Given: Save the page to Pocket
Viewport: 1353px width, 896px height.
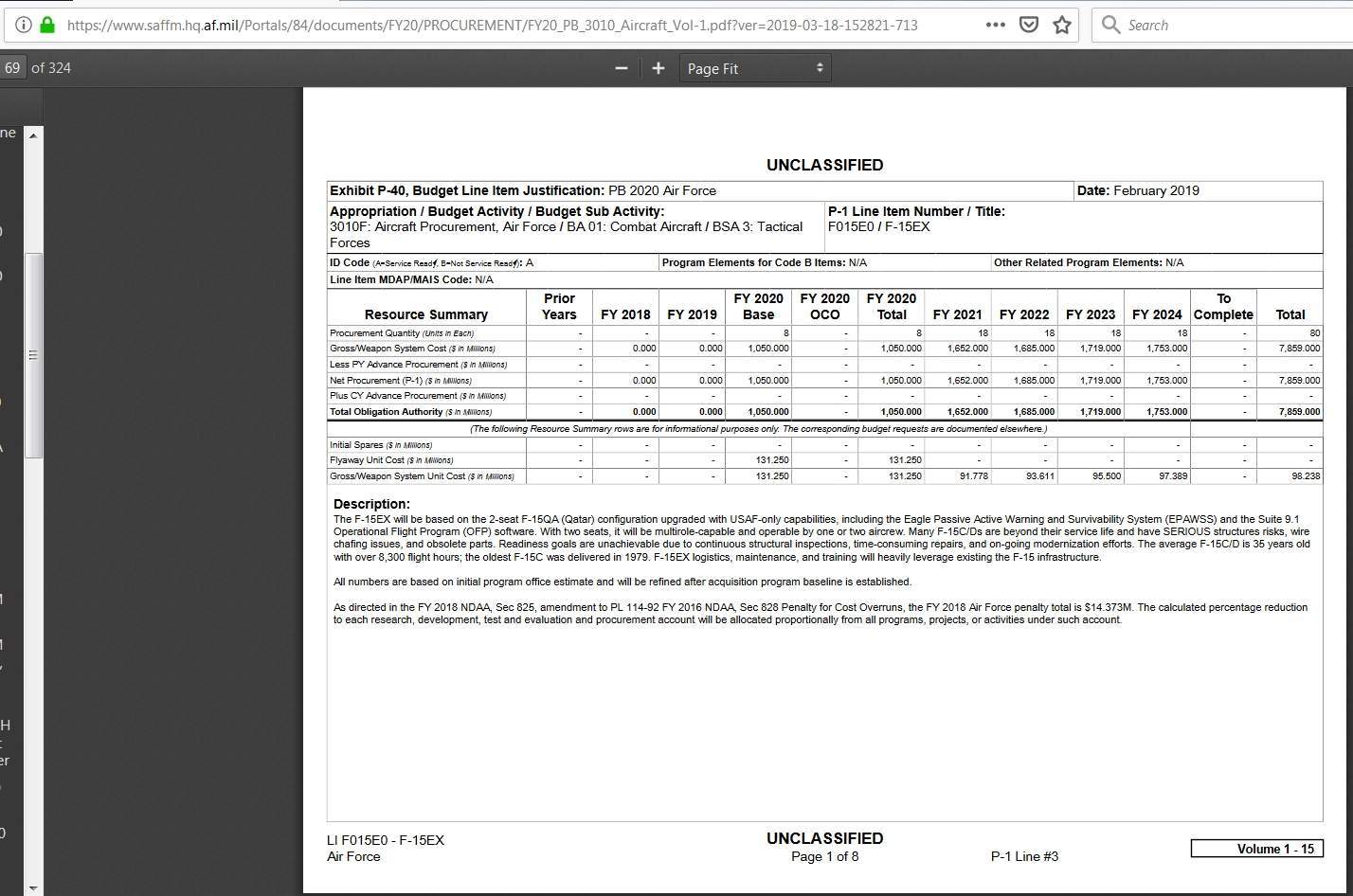Looking at the screenshot, I should tap(1028, 26).
